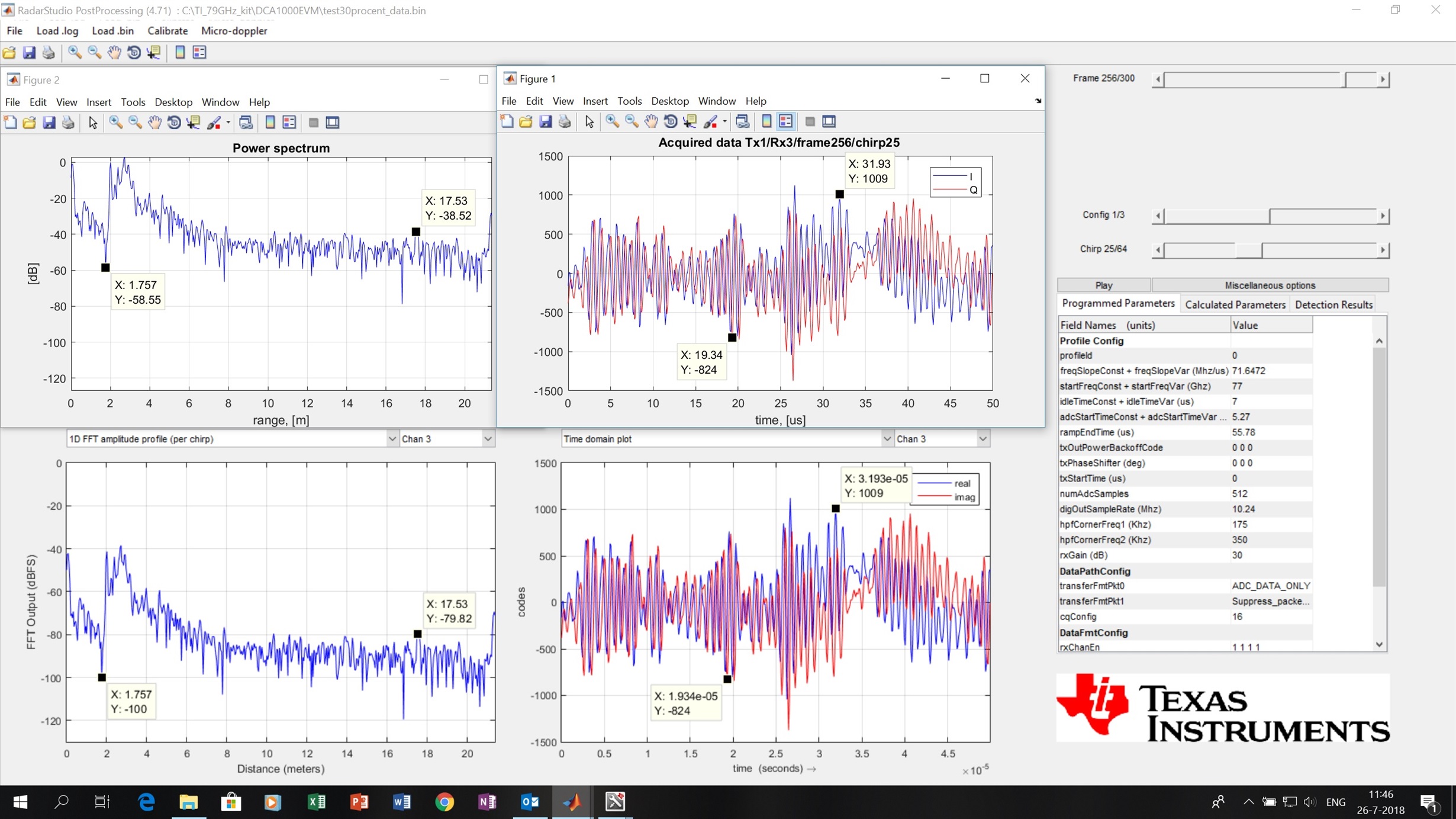
Task: Click show plot tools icon in Figure 2 toolbar
Action: click(333, 123)
